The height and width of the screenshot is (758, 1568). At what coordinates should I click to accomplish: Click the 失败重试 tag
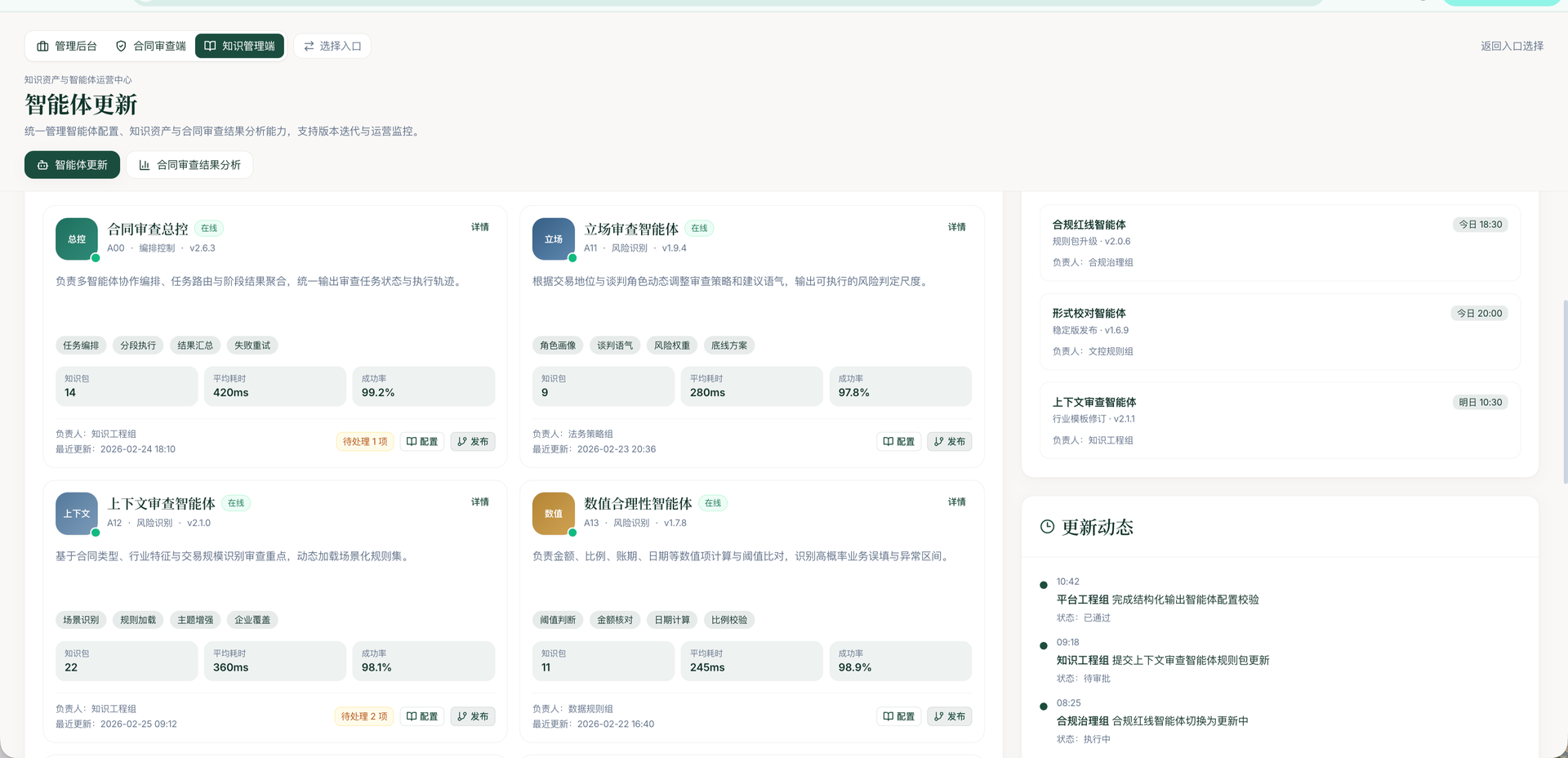(x=252, y=346)
